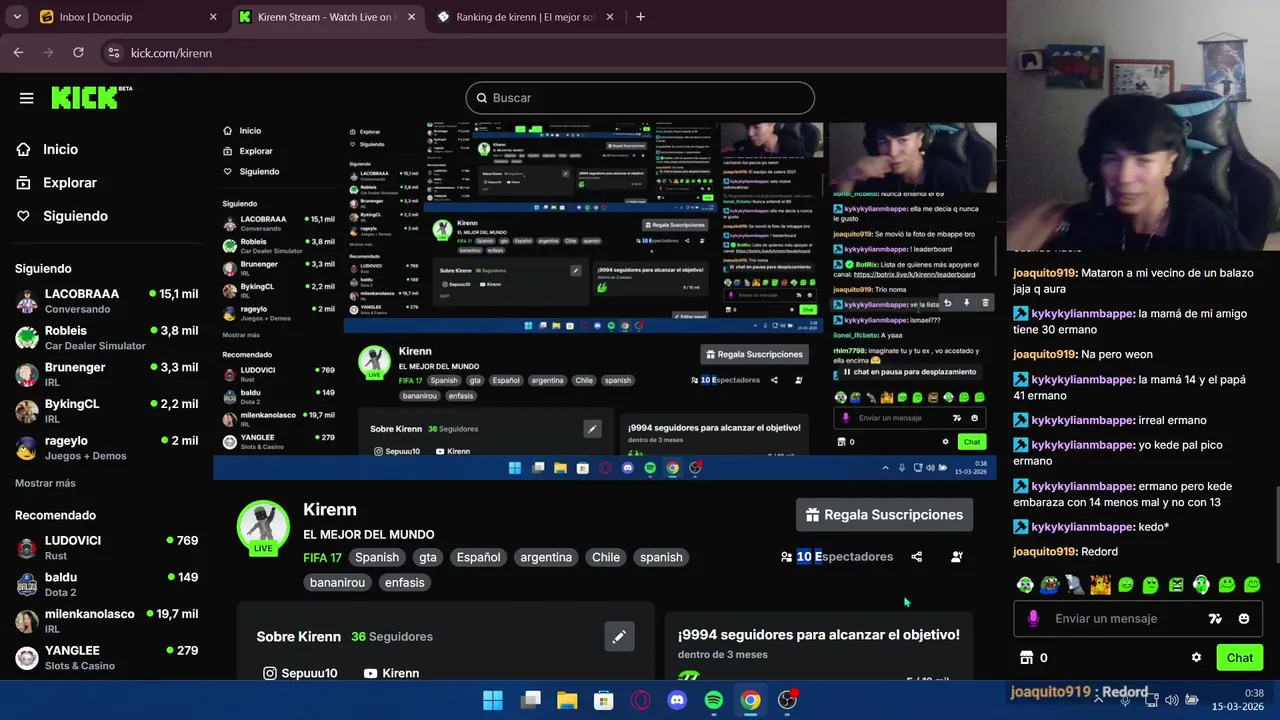Switch to Kirenn Stream browser tab

click(327, 17)
